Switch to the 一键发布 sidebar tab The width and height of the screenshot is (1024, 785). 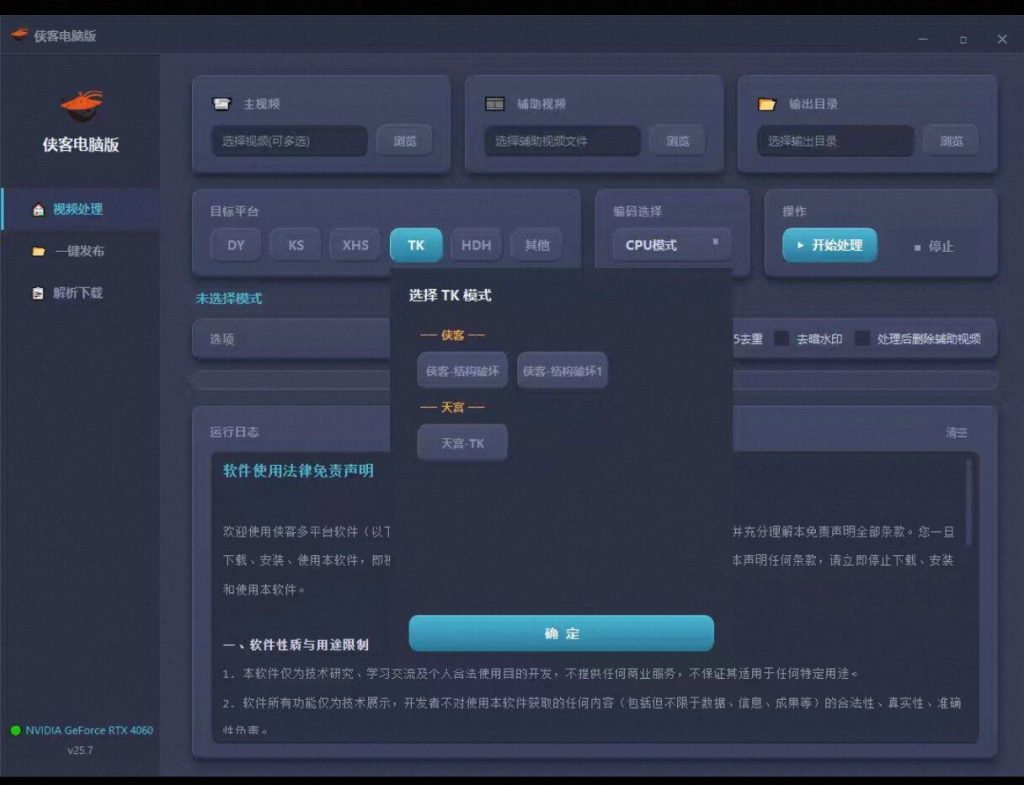(81, 251)
